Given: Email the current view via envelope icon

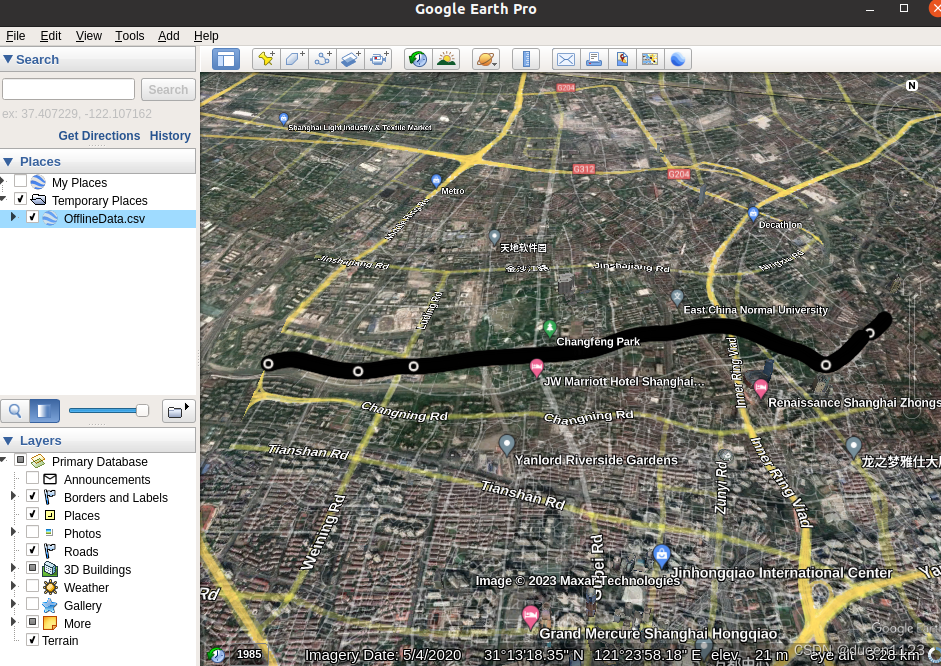Looking at the screenshot, I should pyautogui.click(x=565, y=59).
